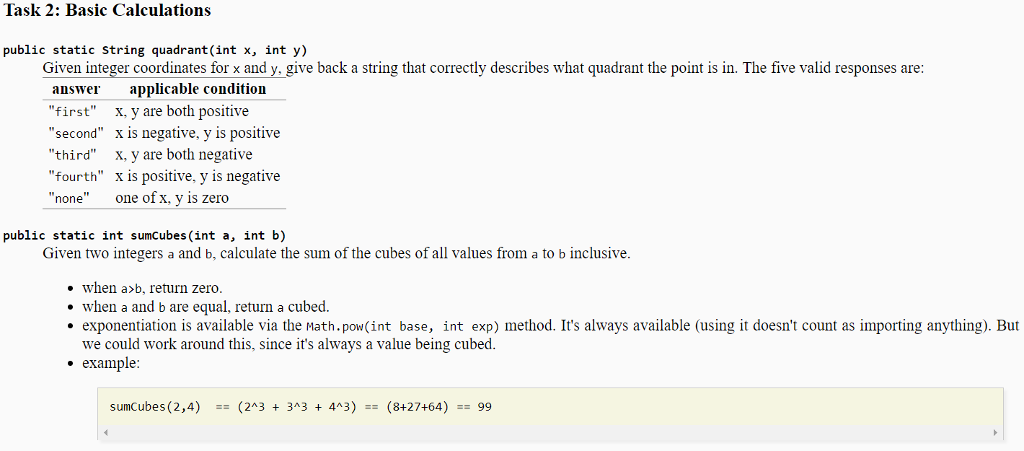Click the sumCubes method signature line

144,236
